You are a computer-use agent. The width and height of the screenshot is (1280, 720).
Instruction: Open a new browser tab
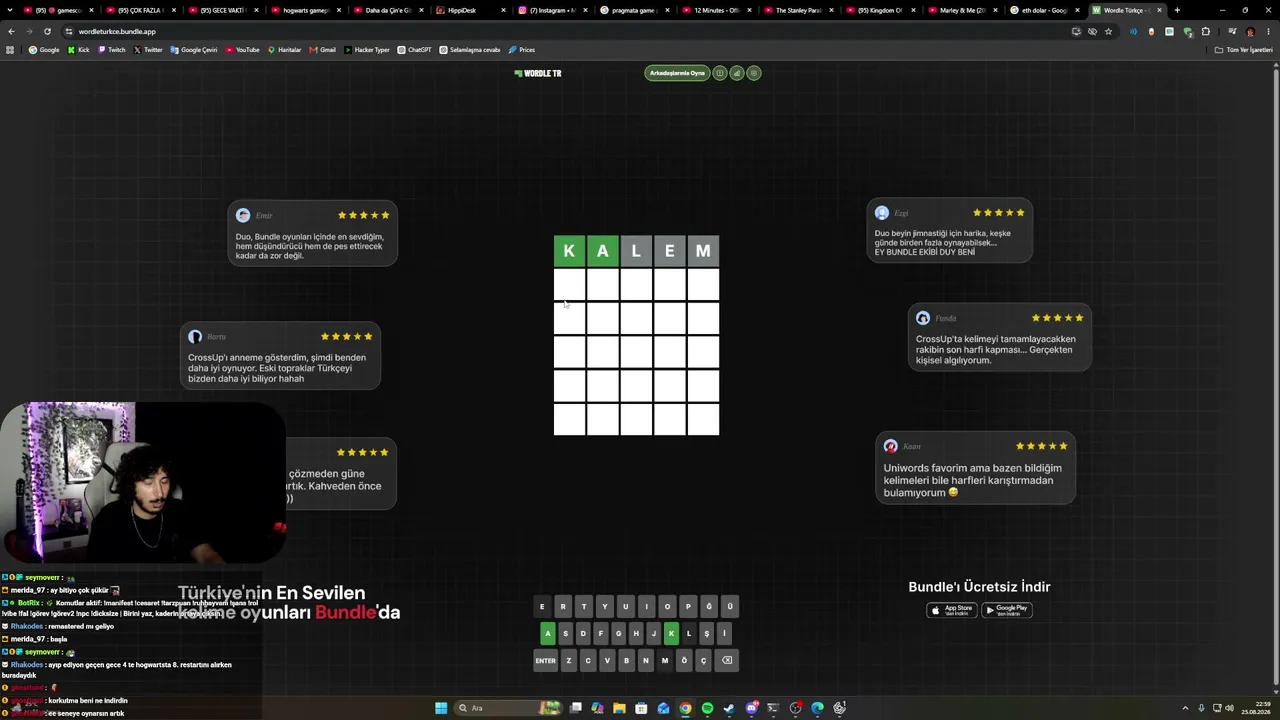point(1177,10)
